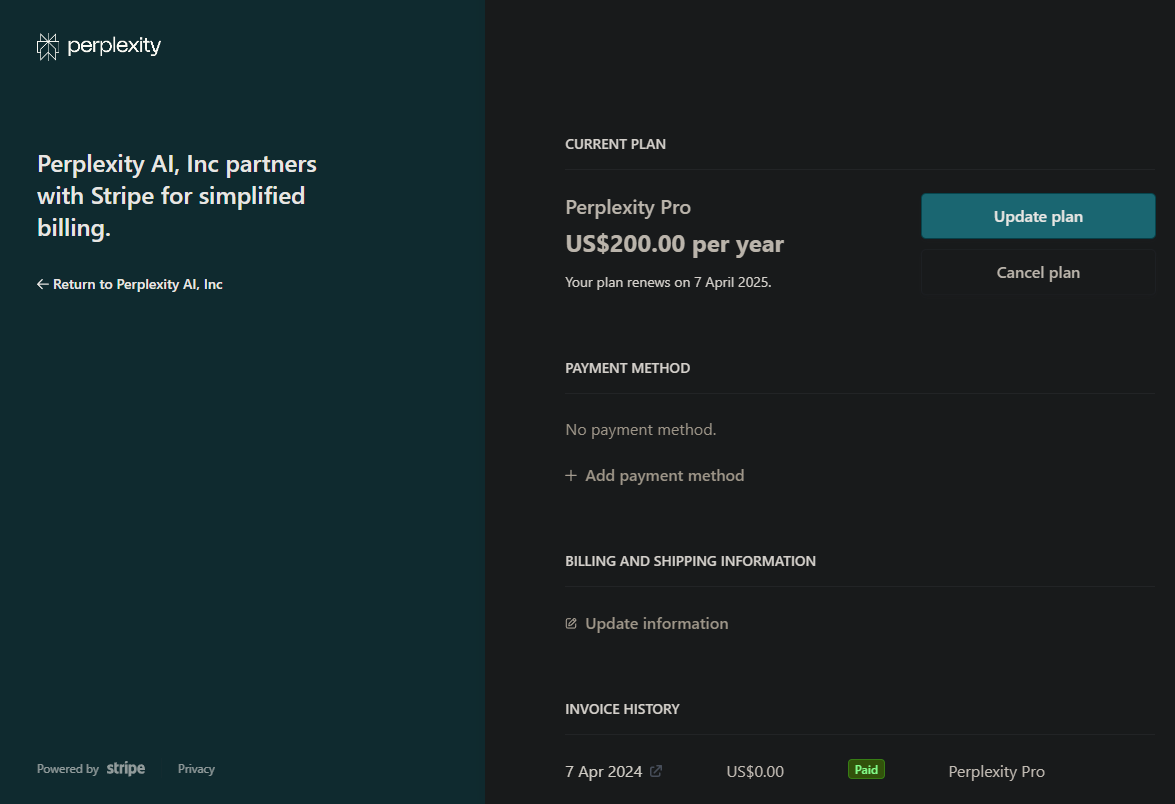Click external link icon beside 7 Apr 2024
The width and height of the screenshot is (1175, 804).
[x=656, y=771]
